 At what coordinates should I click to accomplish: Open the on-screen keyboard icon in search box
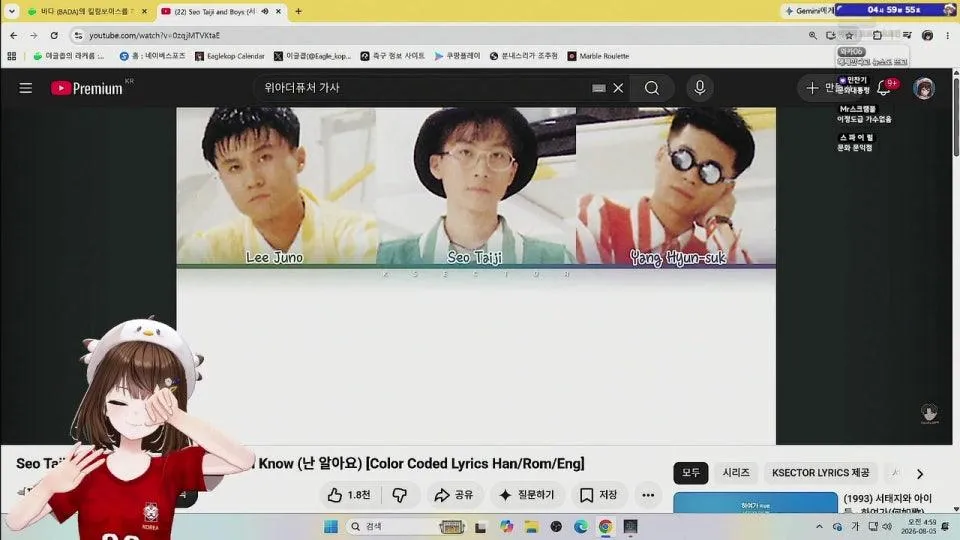[599, 88]
